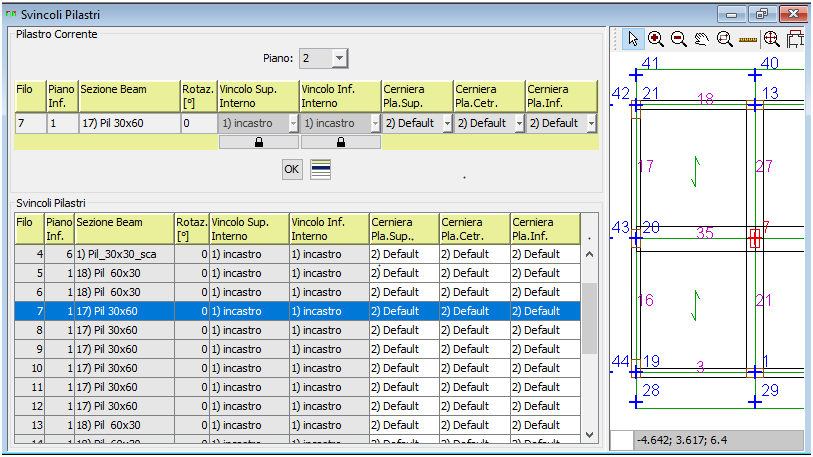
Task: Expand Cerniera Pla.Sup. Default dropdown
Action: [446, 124]
